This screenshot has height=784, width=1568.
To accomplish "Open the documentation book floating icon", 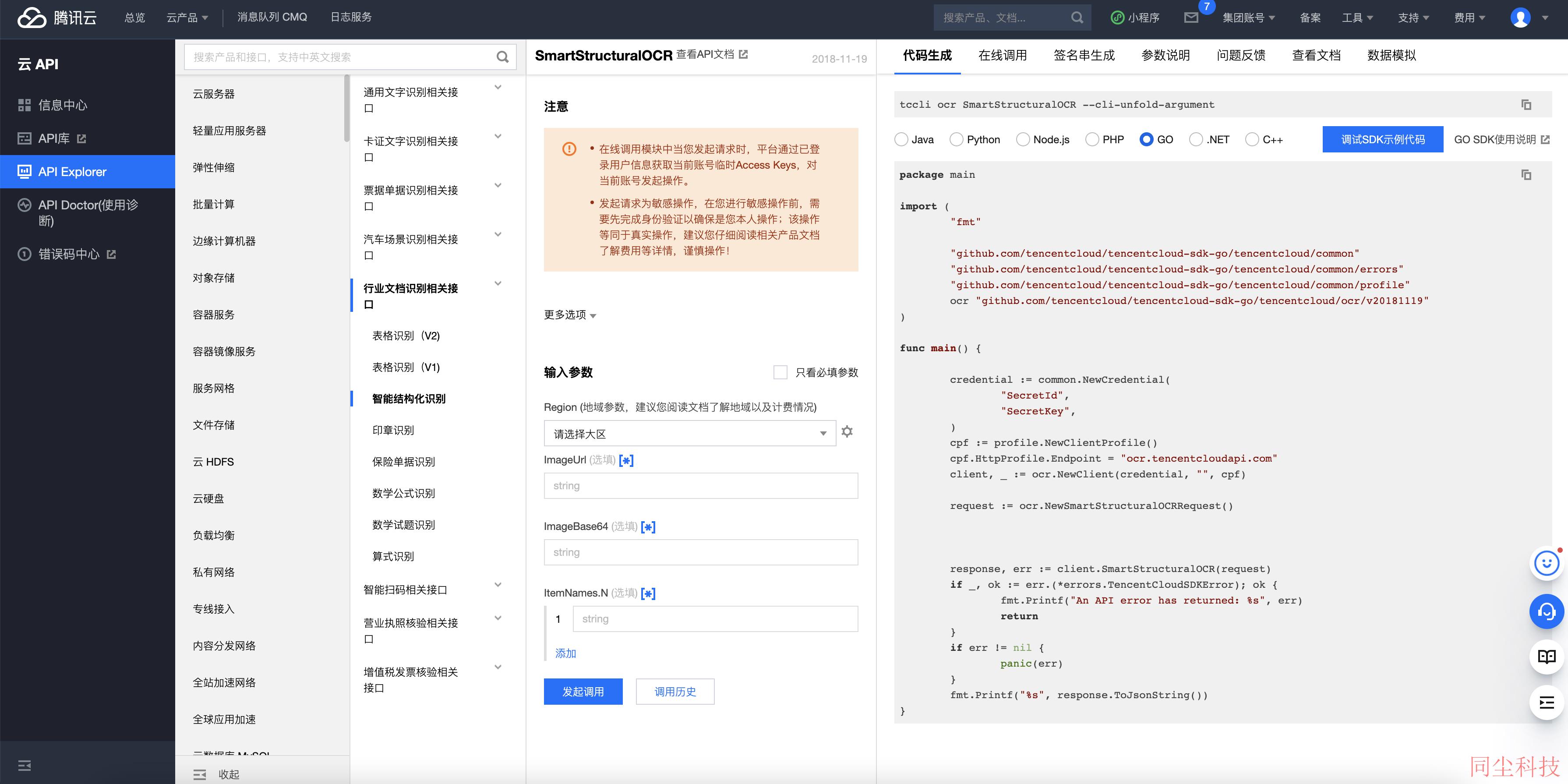I will point(1547,657).
